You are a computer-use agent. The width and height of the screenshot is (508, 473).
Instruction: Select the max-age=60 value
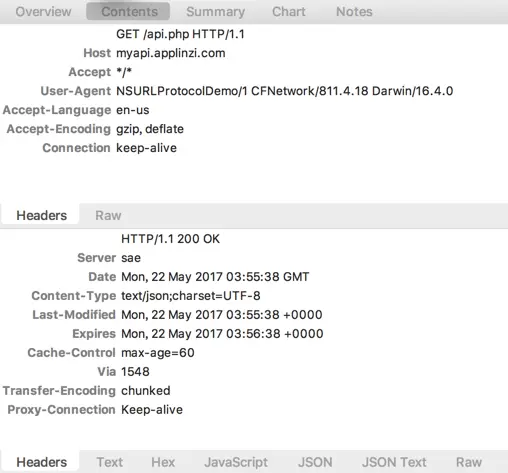158,353
